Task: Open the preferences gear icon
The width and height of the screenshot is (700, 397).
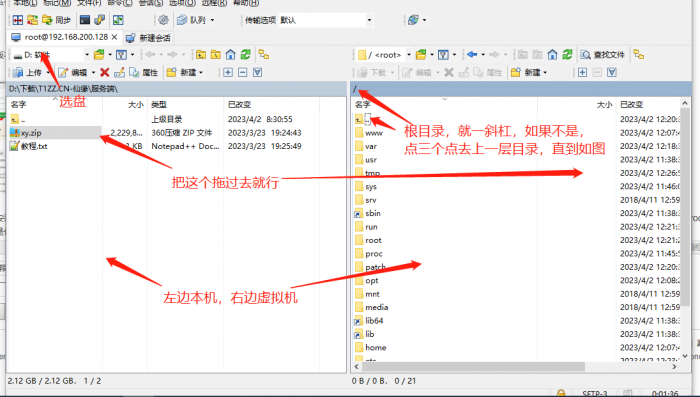Action: coord(163,20)
